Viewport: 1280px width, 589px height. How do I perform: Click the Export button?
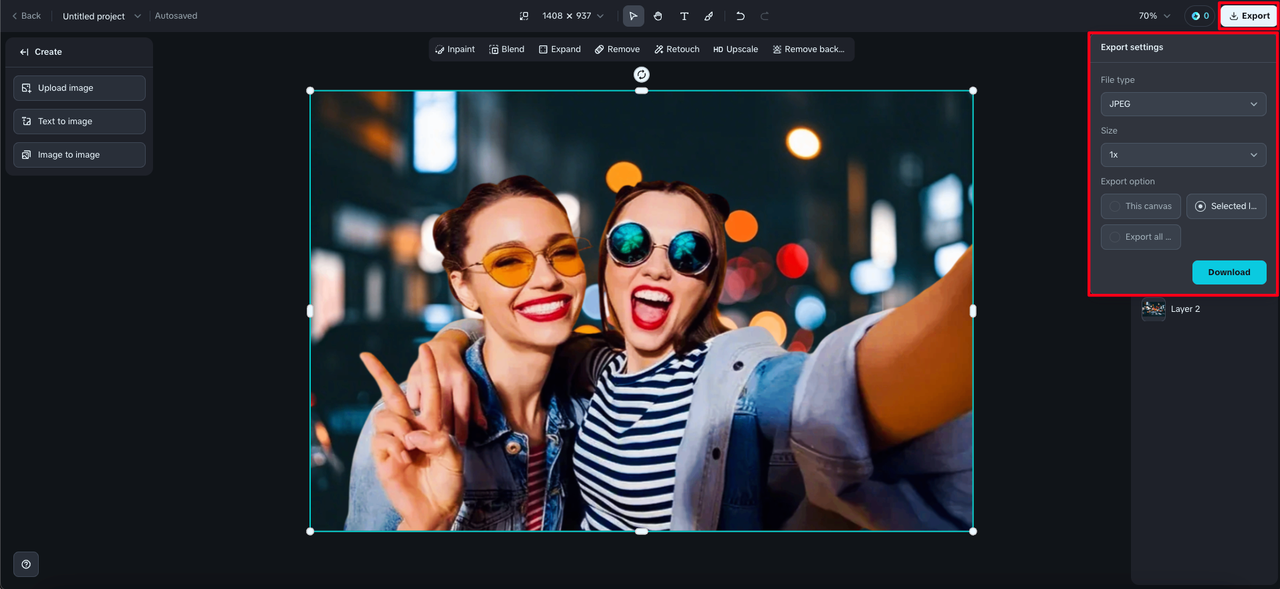1249,16
